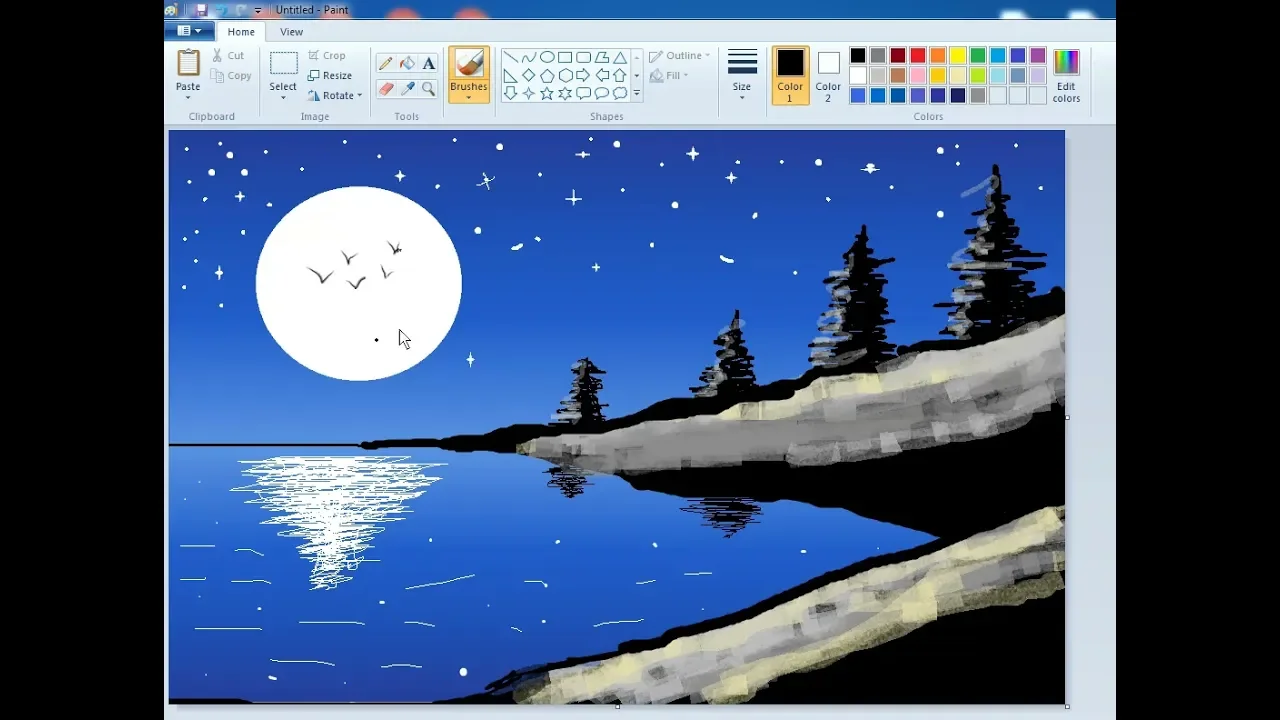Switch active color to Color 2
1280x720 pixels.
pos(828,75)
